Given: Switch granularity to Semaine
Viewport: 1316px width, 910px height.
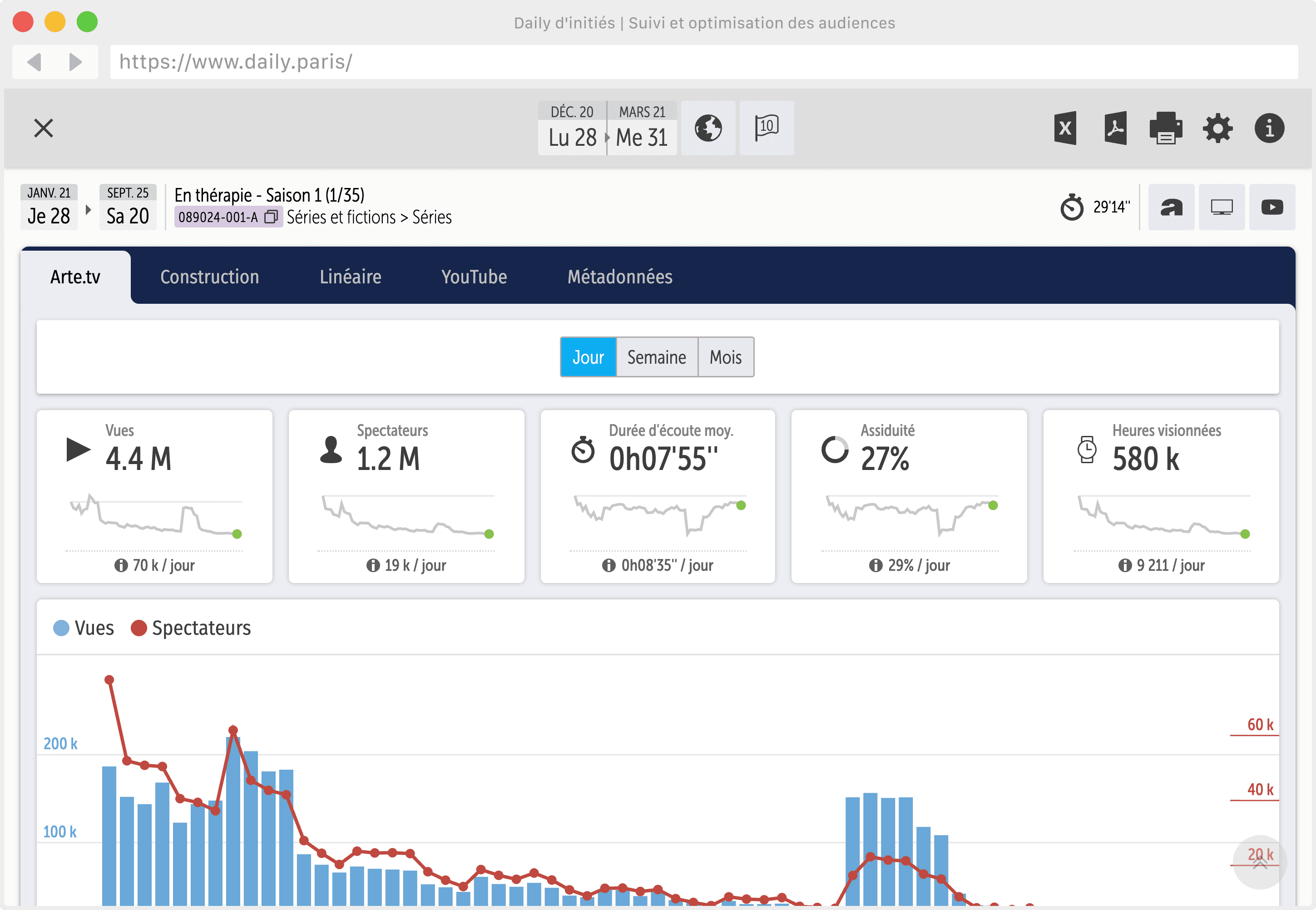Looking at the screenshot, I should [x=656, y=357].
